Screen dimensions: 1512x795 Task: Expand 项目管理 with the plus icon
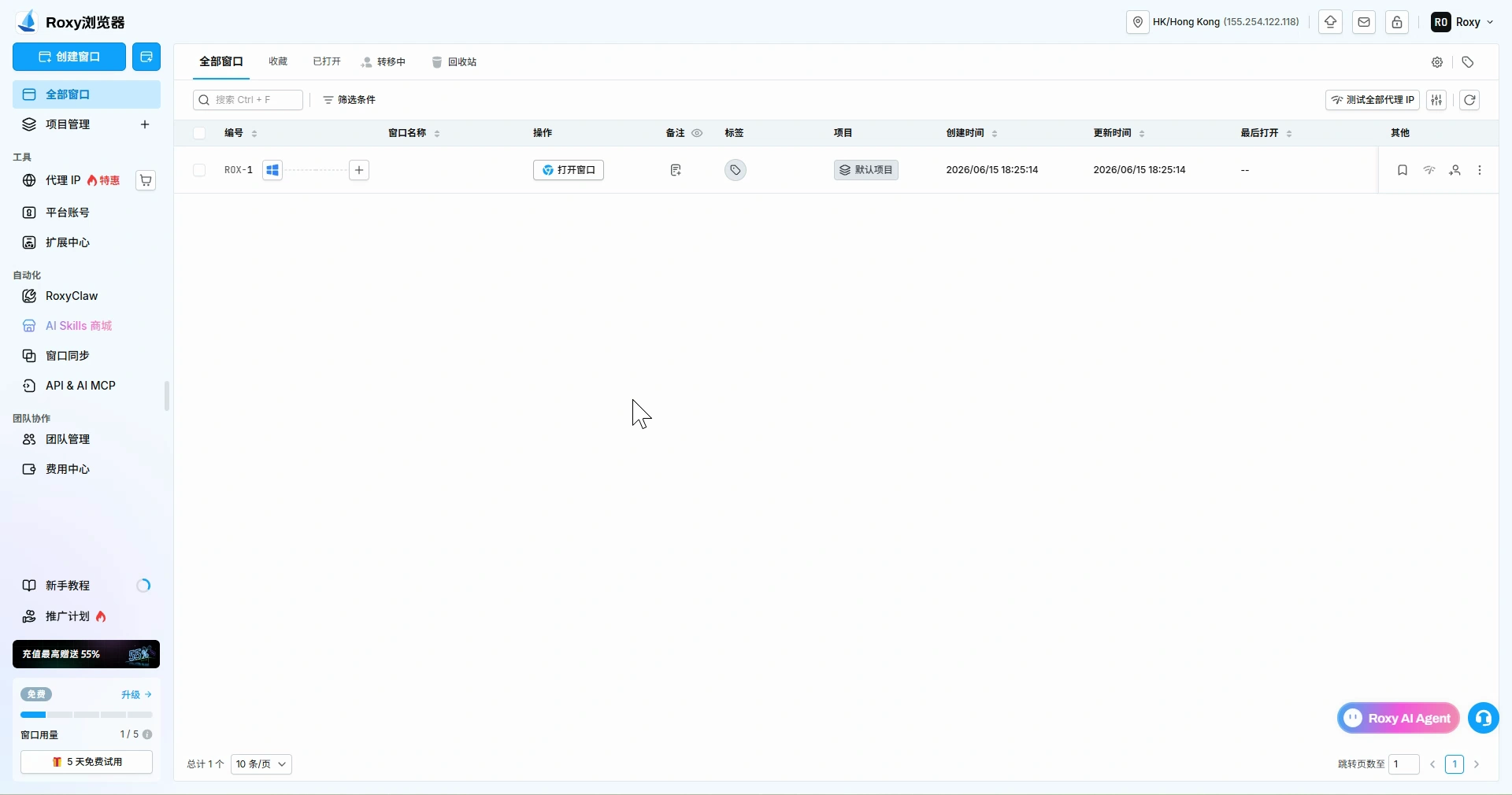[x=145, y=124]
